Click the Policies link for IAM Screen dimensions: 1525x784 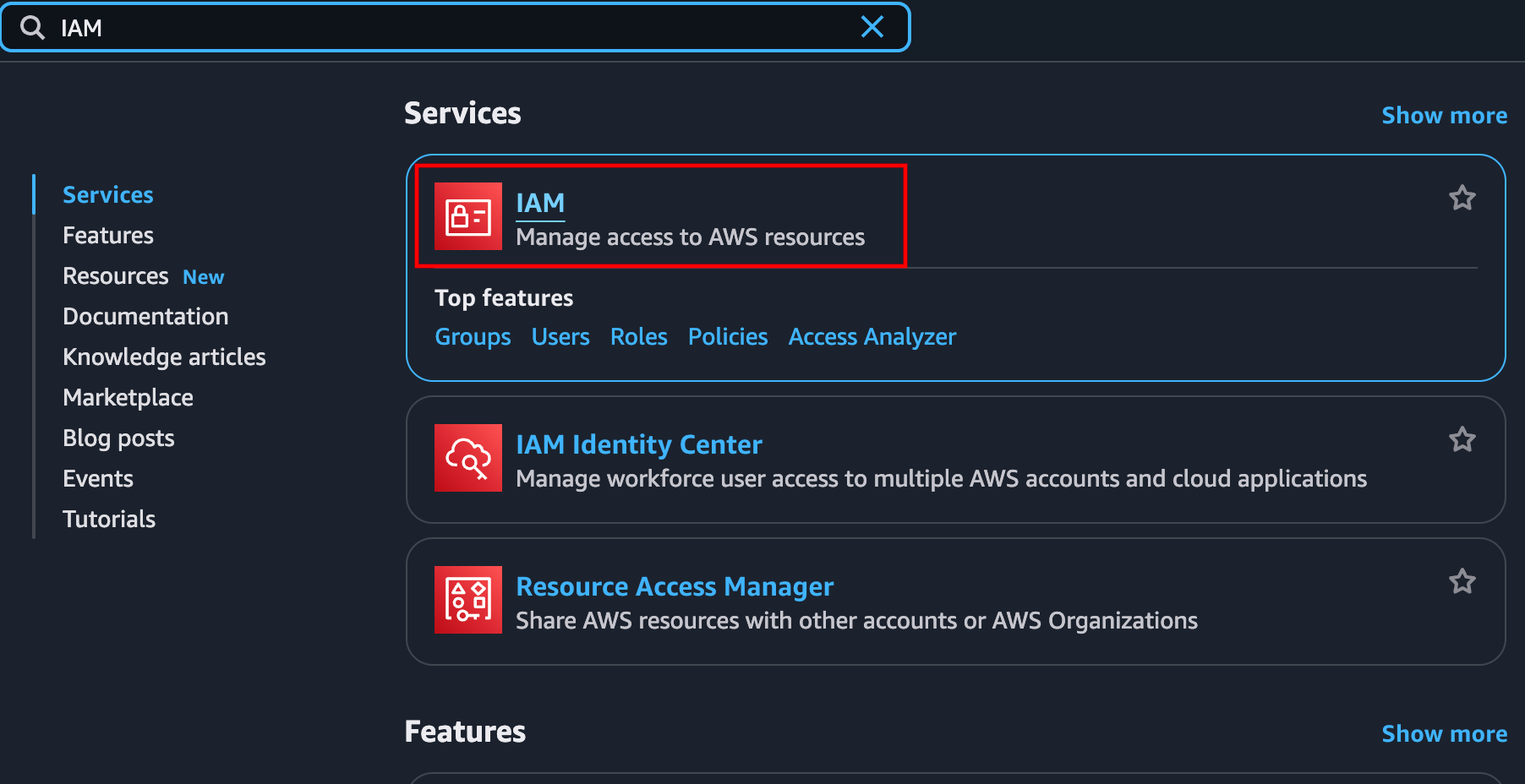point(727,336)
